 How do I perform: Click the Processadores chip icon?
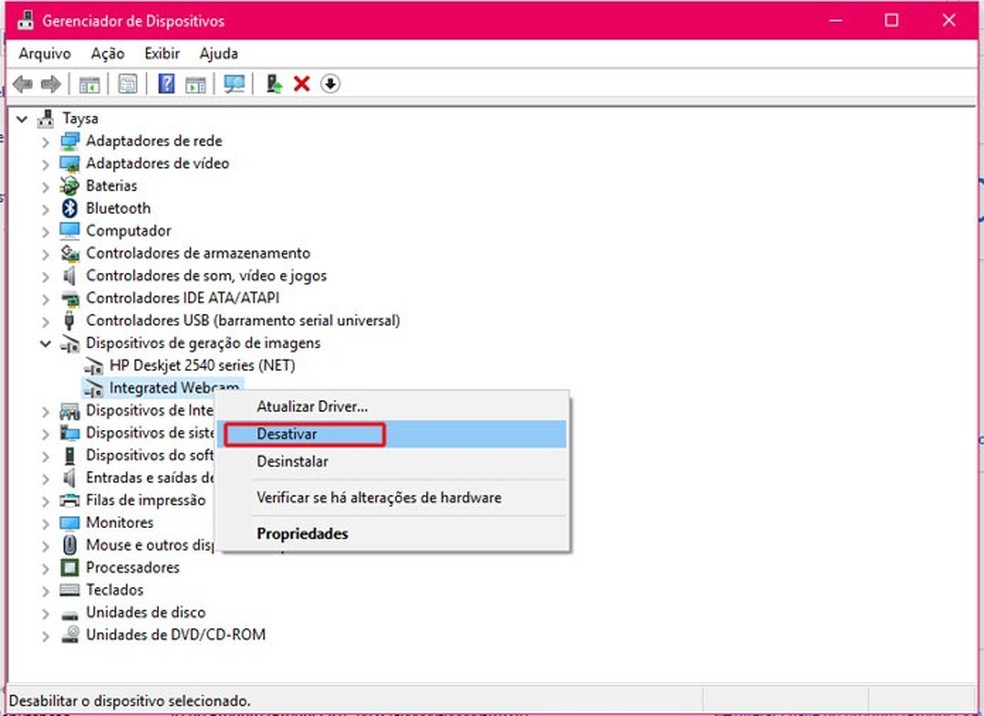[x=70, y=567]
